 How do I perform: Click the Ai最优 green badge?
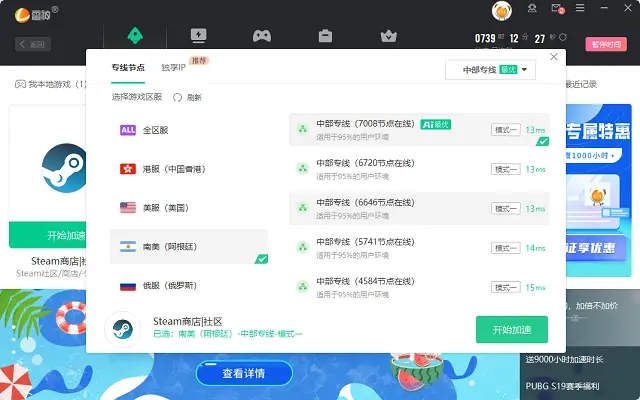[436, 124]
